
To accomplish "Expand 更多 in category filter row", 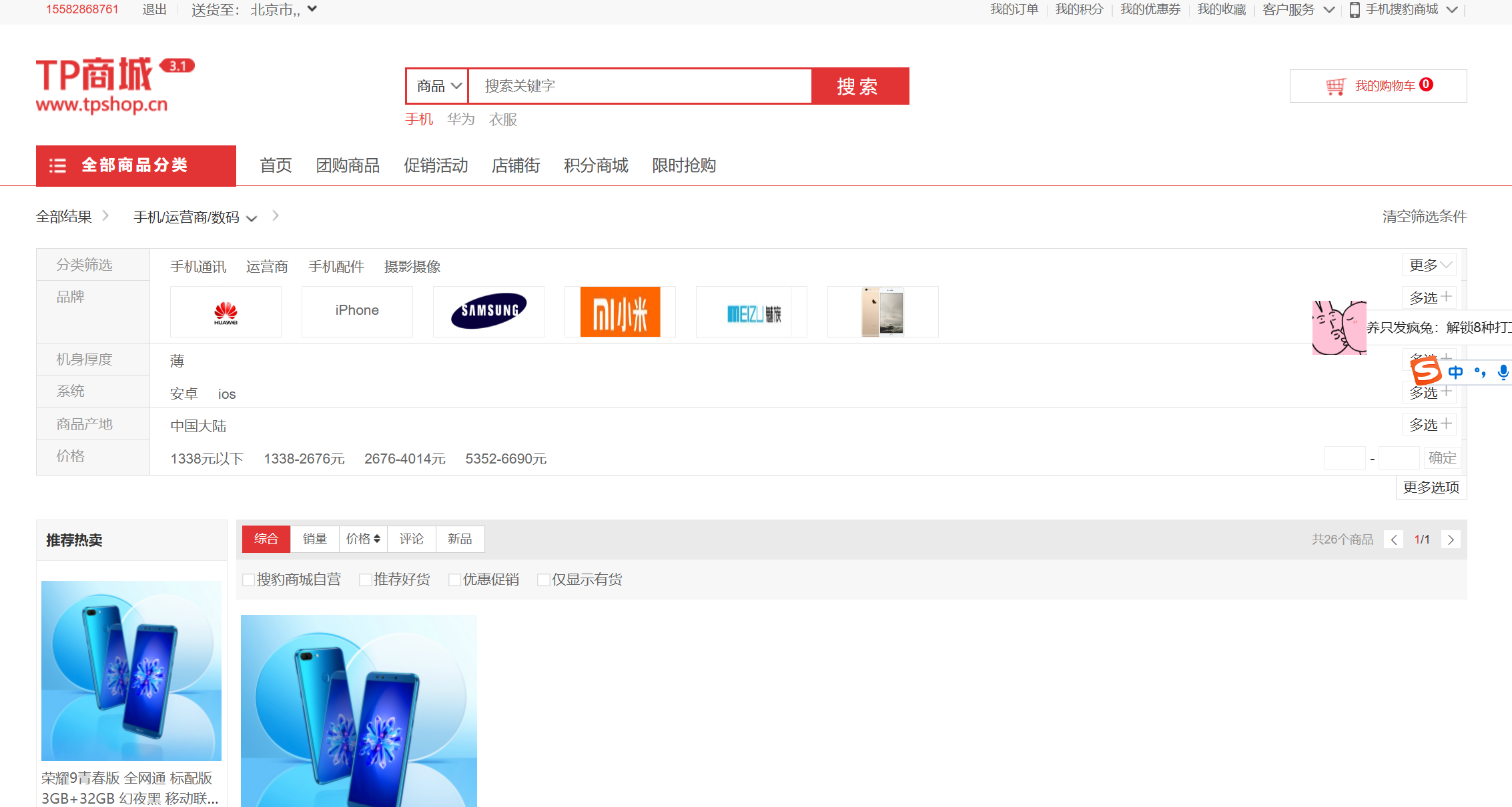I will 1429,265.
